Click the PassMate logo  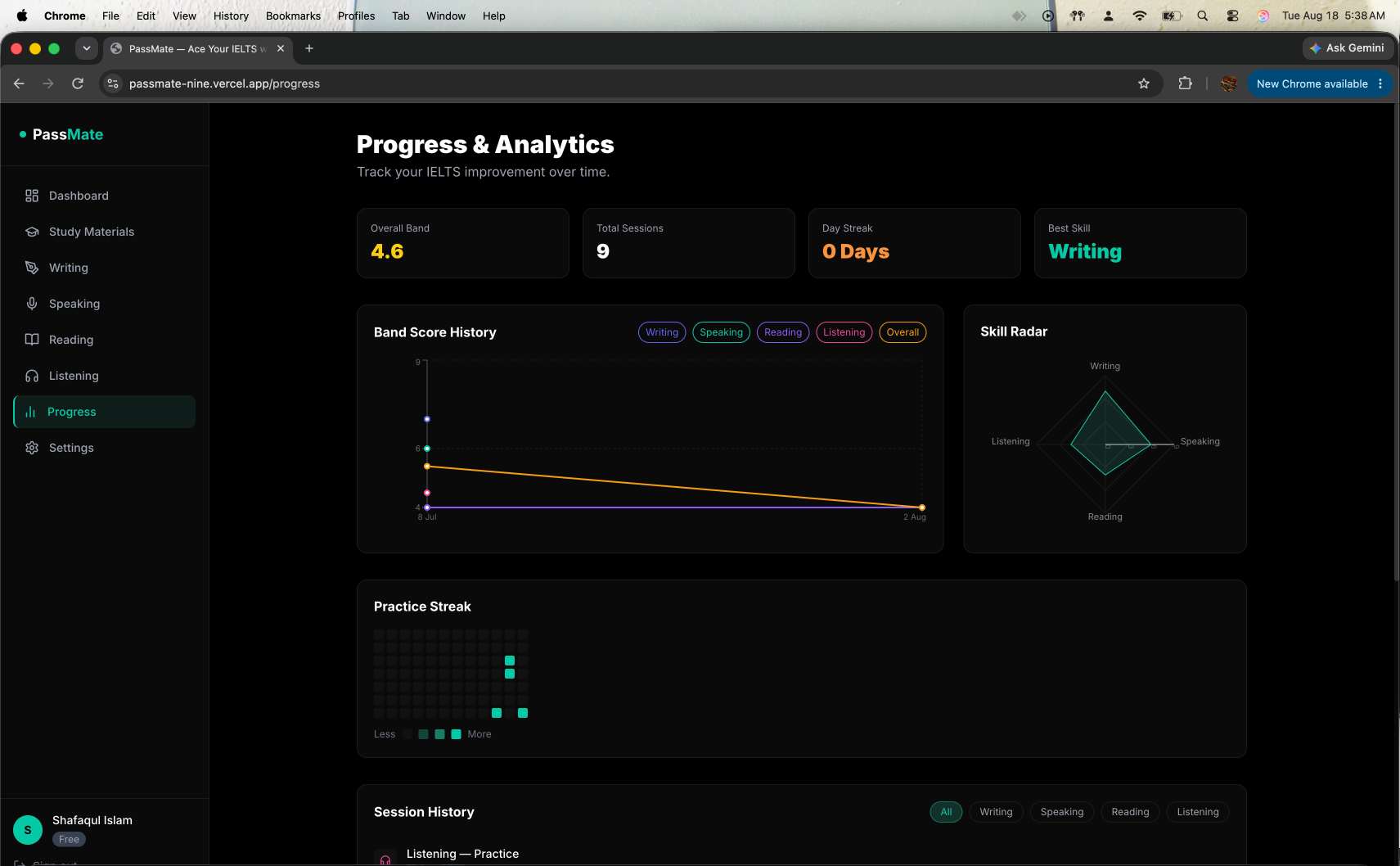coord(61,134)
